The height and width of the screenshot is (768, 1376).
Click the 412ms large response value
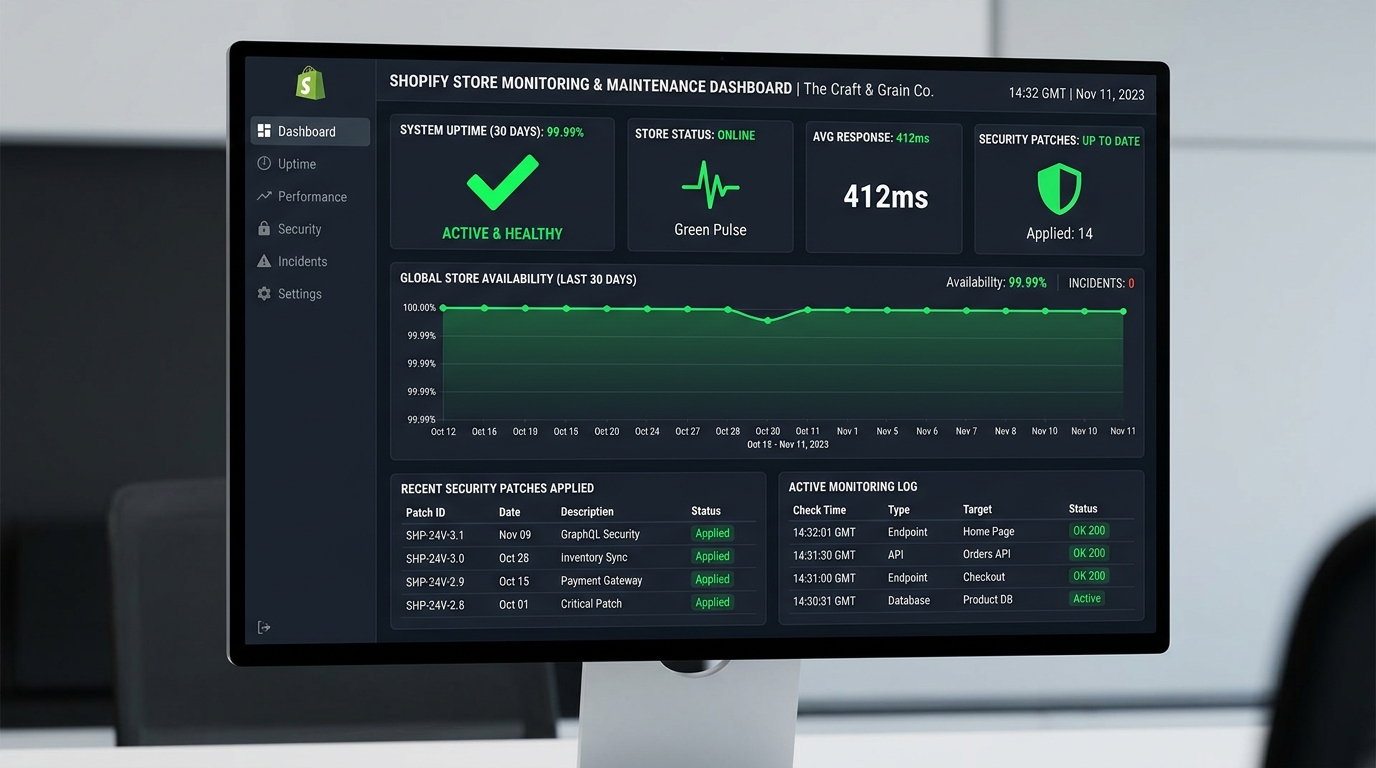[x=886, y=197]
